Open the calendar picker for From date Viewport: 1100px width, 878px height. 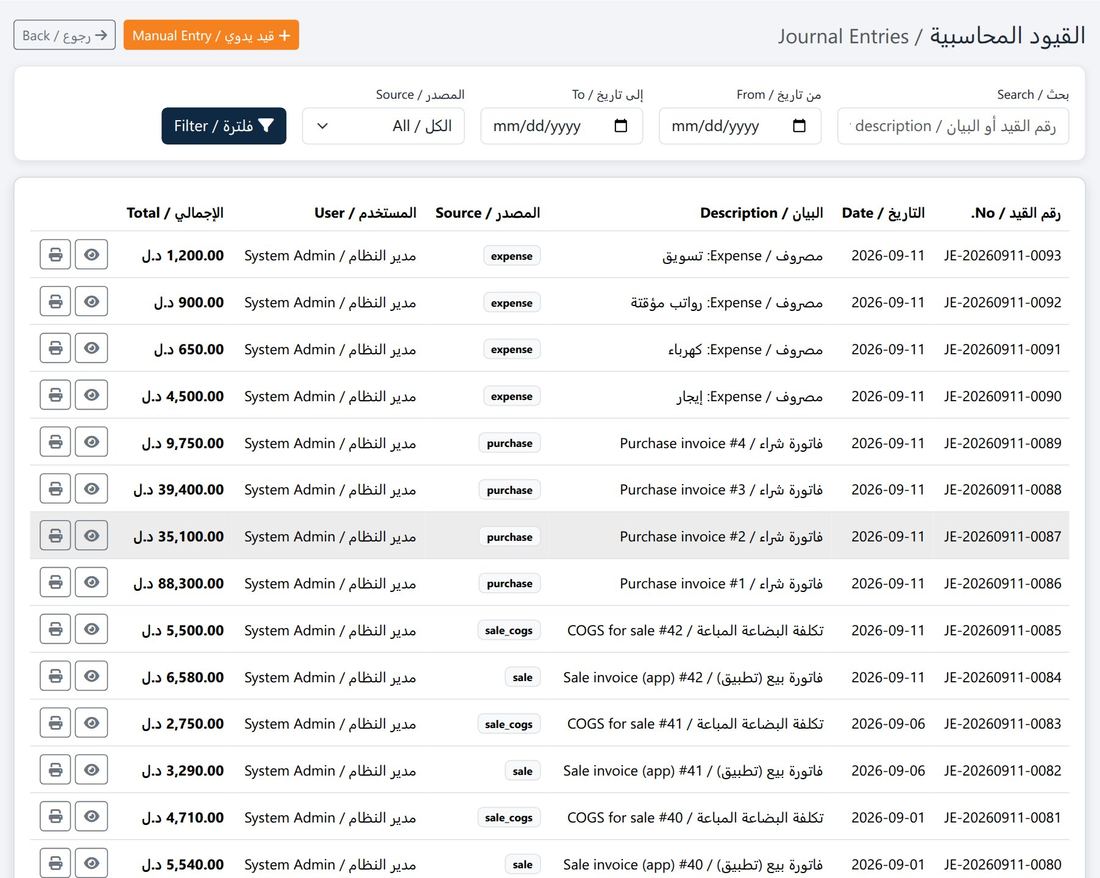coord(799,126)
